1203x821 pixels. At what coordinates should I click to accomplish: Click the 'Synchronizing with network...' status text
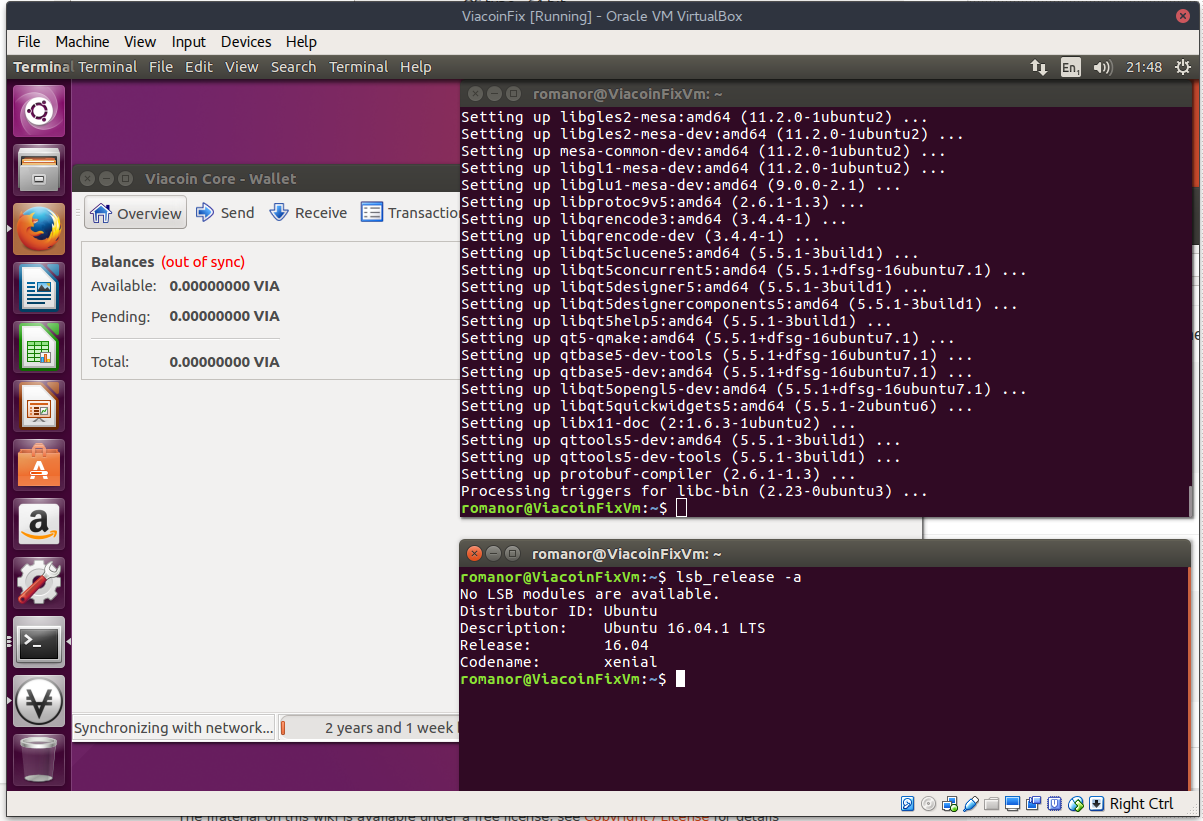(174, 728)
